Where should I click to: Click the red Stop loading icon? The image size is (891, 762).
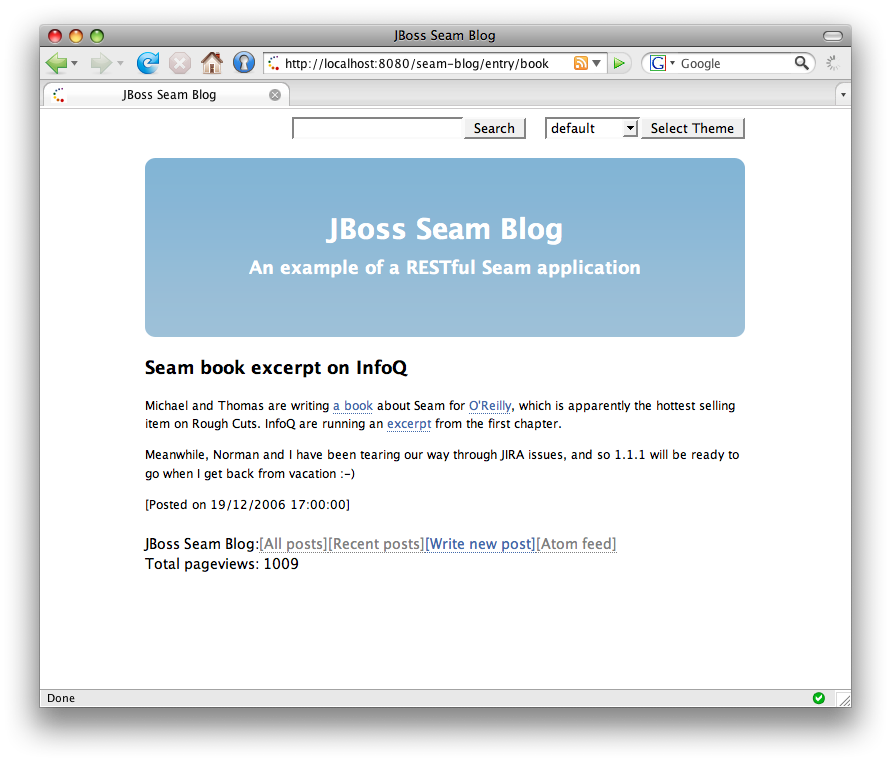180,64
